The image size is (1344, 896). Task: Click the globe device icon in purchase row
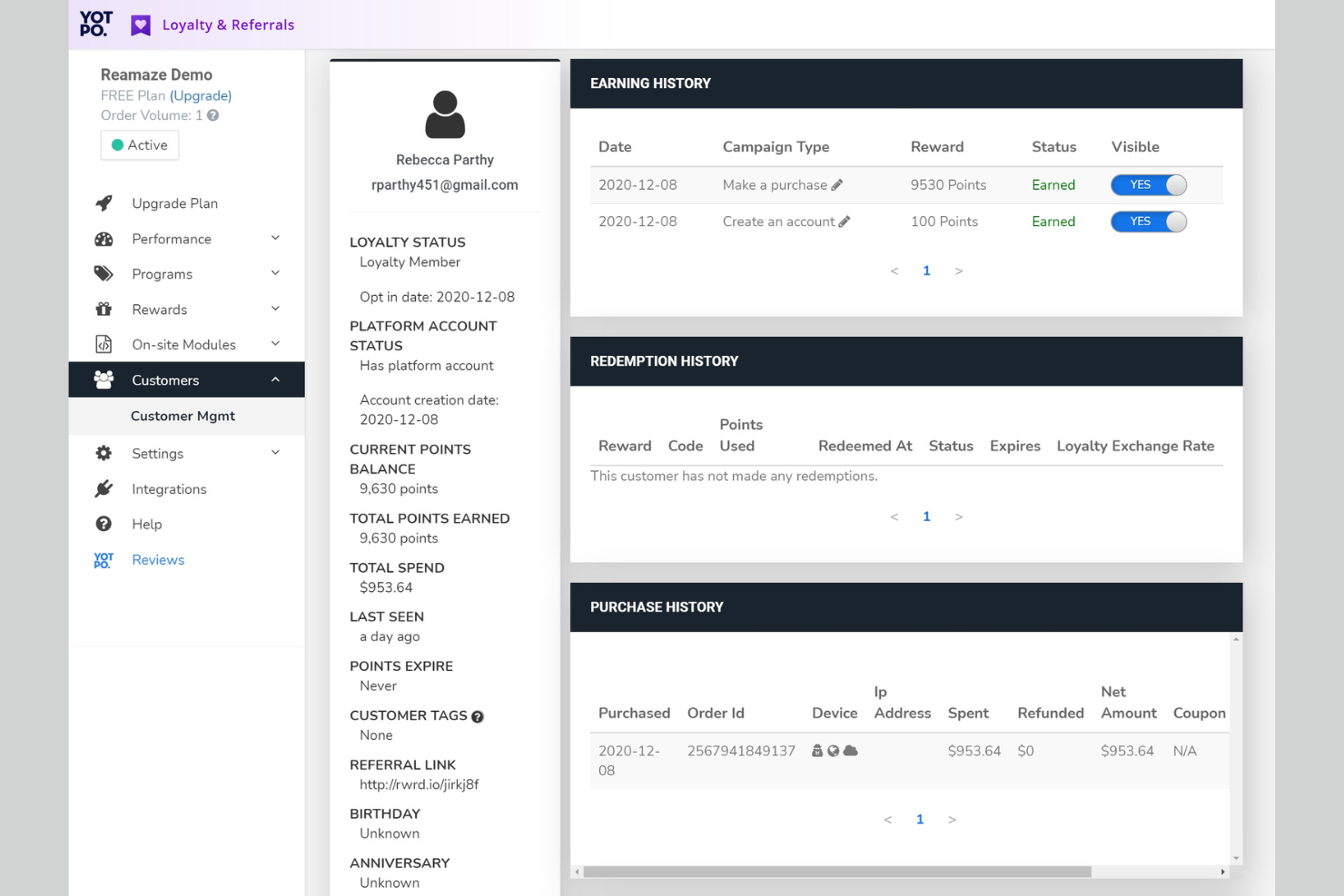click(833, 751)
